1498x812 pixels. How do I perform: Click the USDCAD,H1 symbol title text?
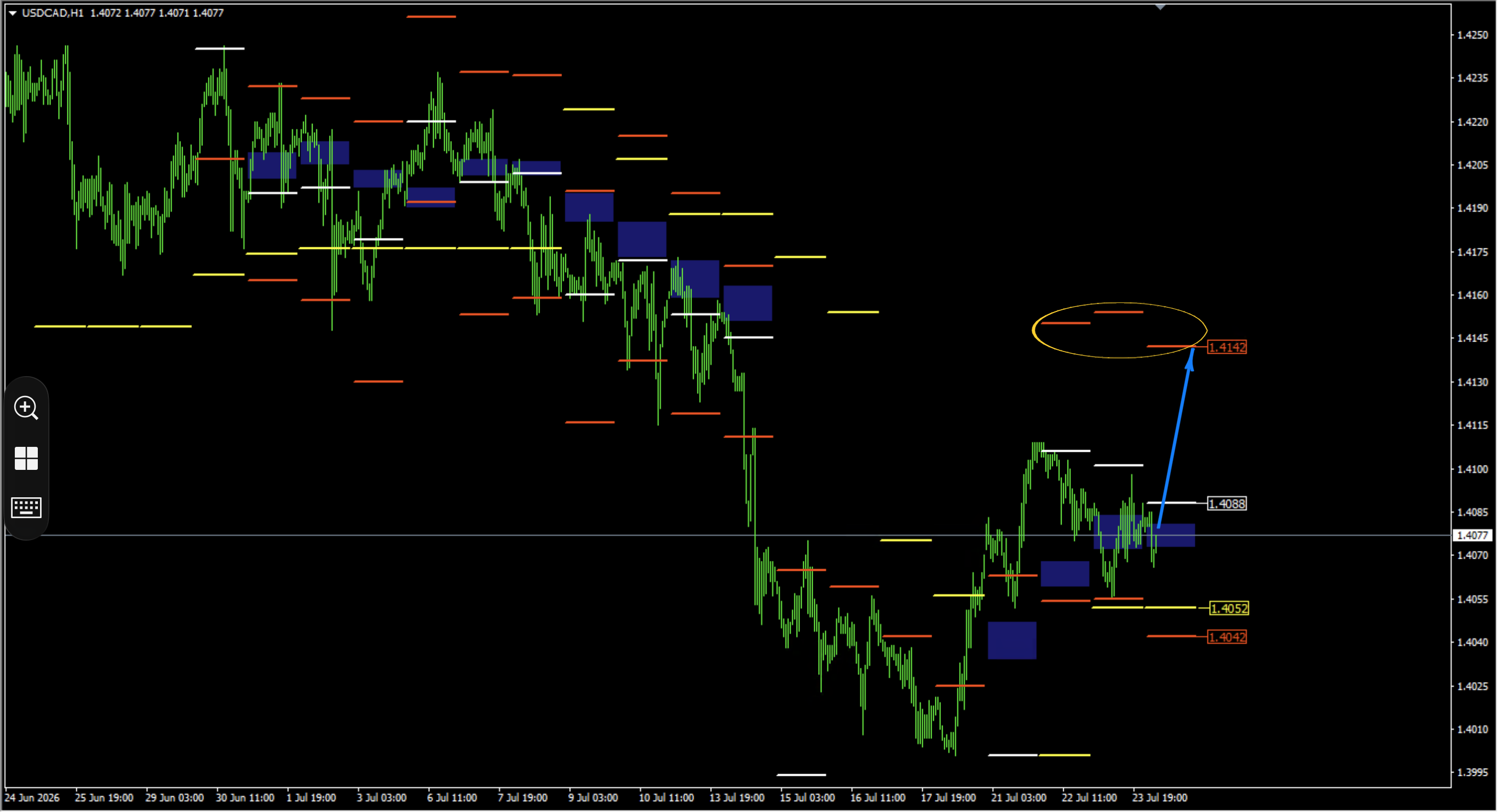pyautogui.click(x=53, y=13)
